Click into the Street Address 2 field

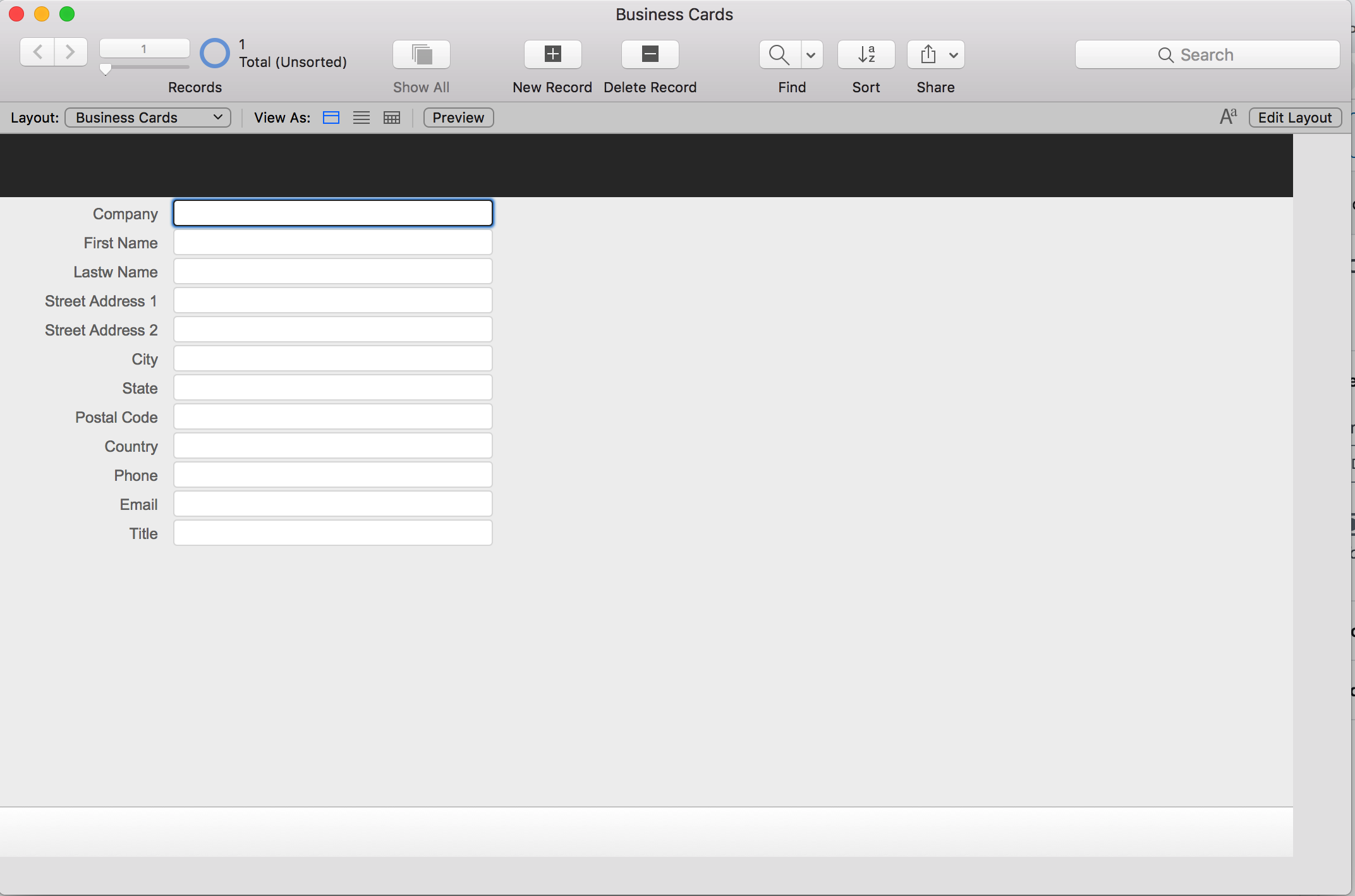333,329
